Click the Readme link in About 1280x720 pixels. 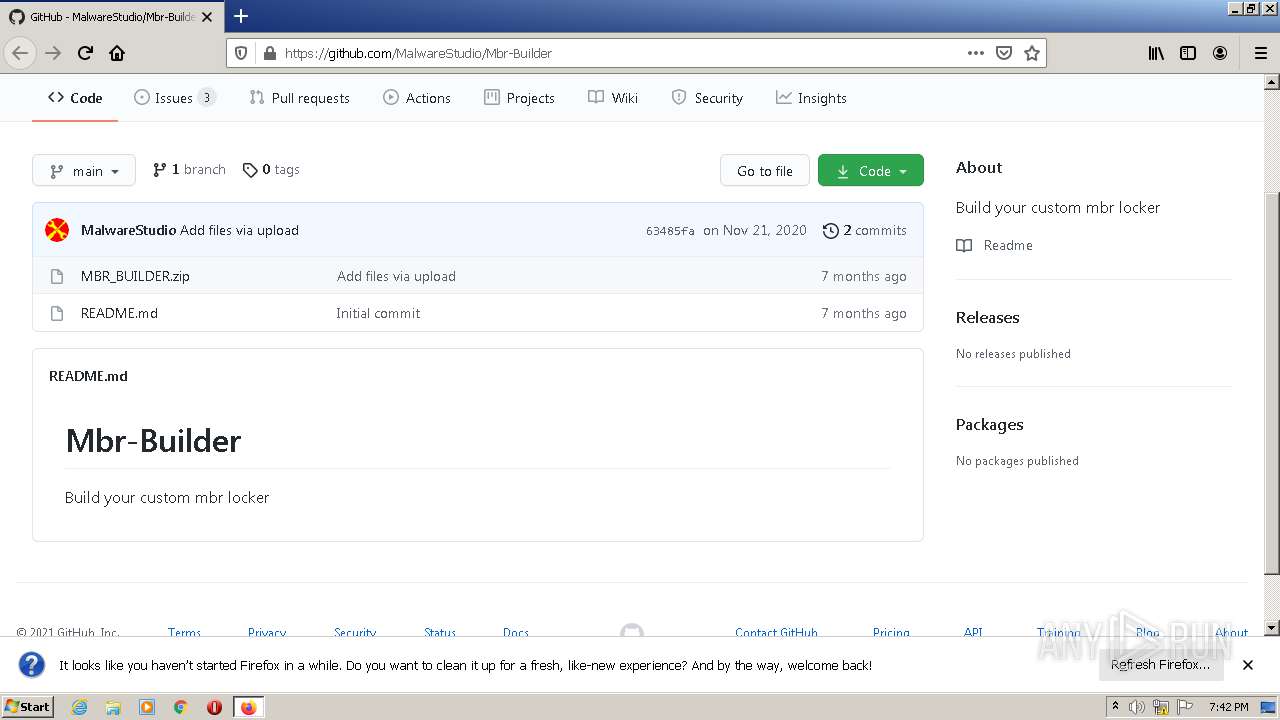(x=995, y=245)
